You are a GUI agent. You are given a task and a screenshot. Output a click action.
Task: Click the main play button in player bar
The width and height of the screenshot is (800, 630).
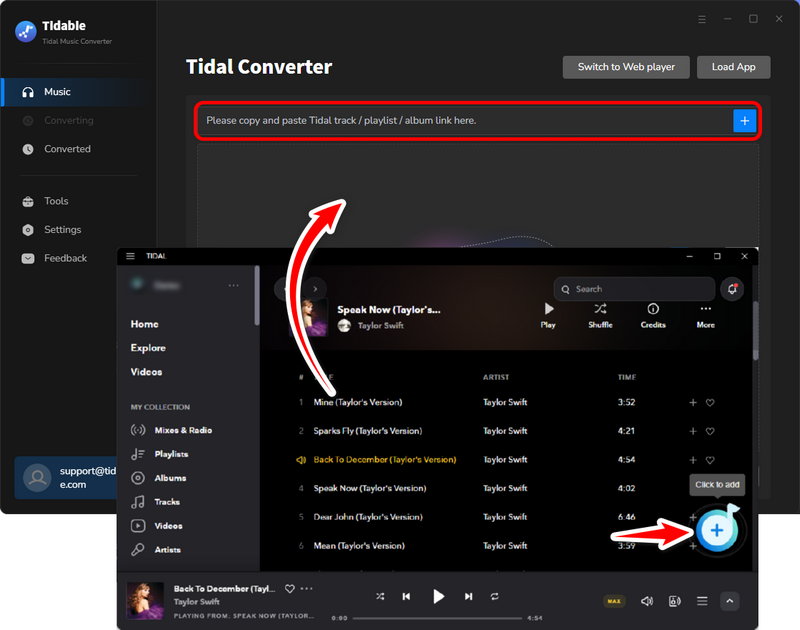(438, 596)
